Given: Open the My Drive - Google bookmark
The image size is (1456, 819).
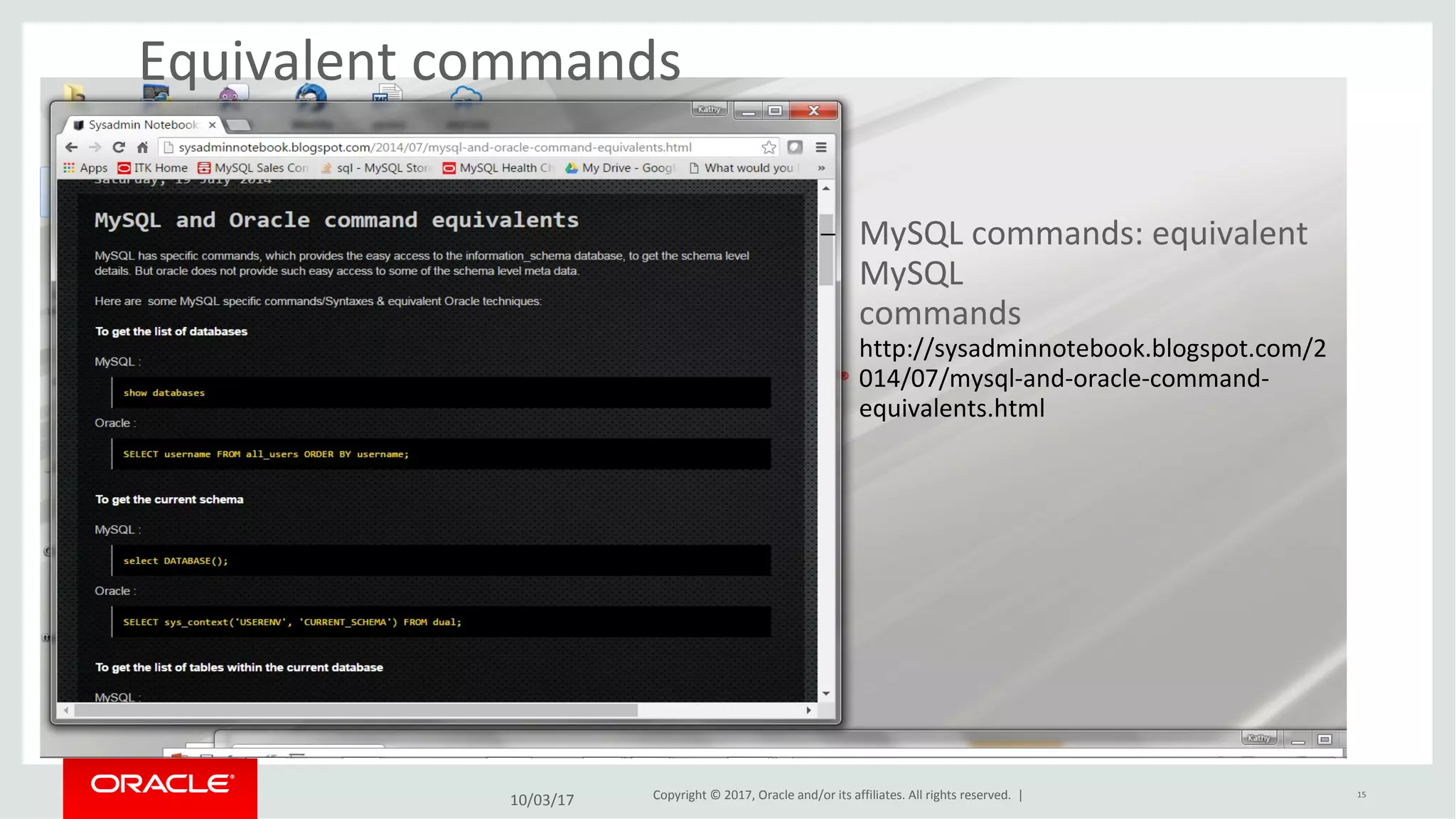Looking at the screenshot, I should pyautogui.click(x=621, y=168).
